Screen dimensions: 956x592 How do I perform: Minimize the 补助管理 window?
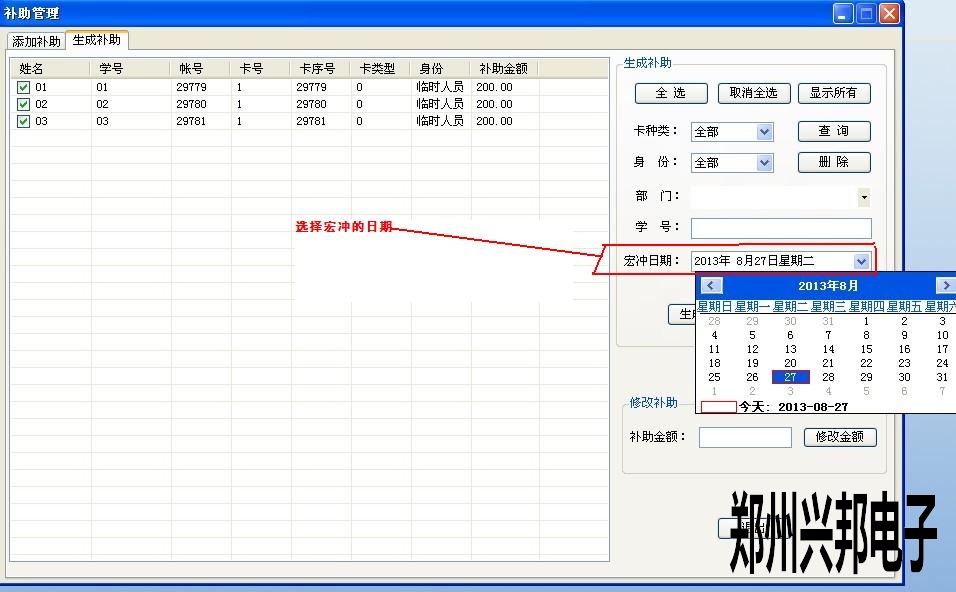[x=843, y=13]
